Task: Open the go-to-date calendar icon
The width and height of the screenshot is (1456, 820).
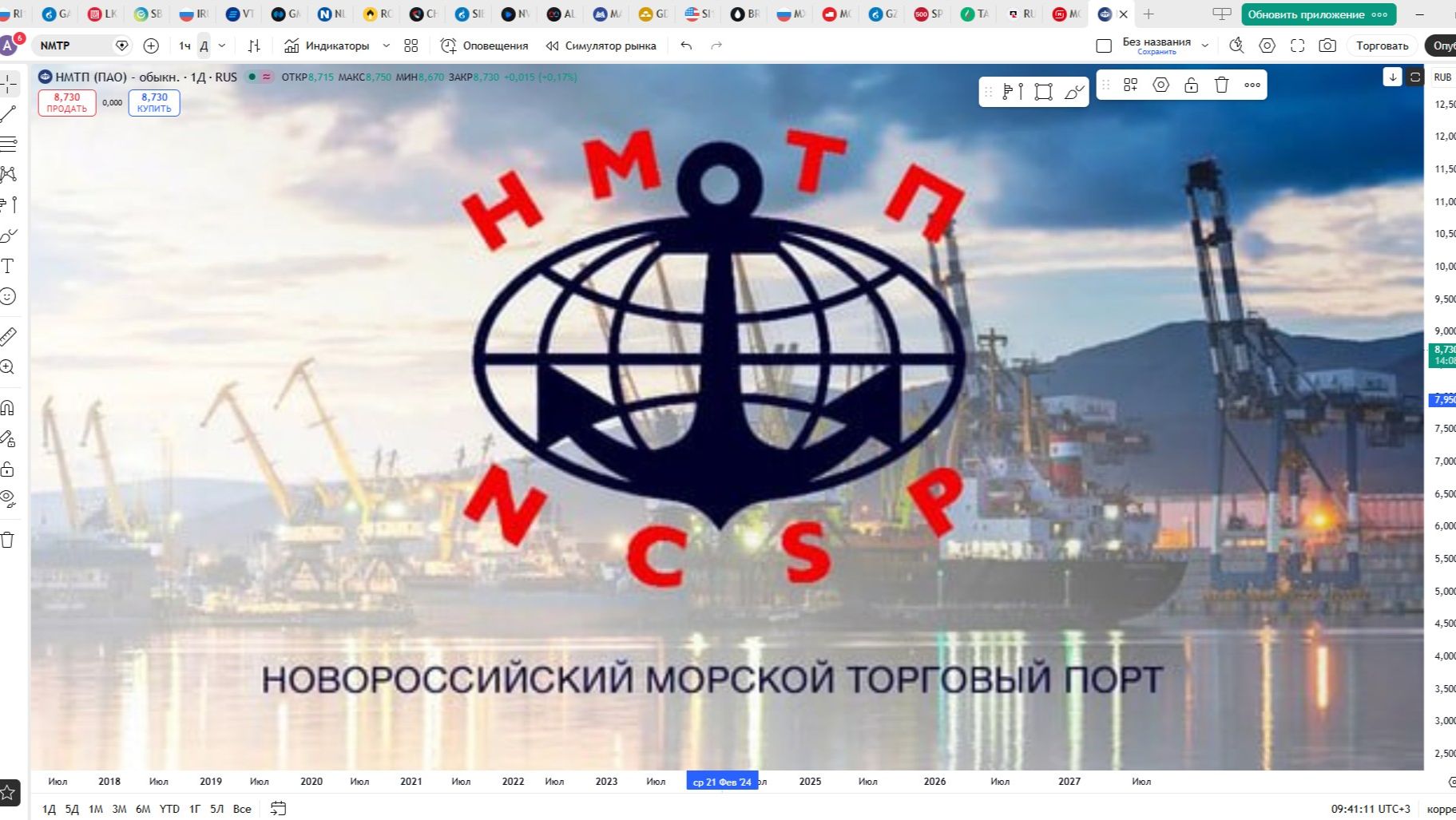Action: coord(278,809)
